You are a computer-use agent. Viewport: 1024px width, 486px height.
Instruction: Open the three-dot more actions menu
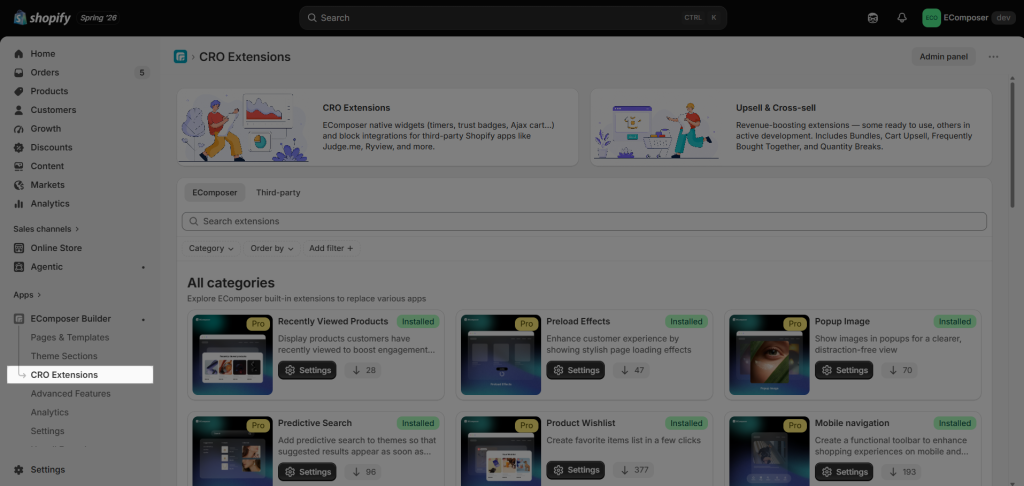click(x=993, y=57)
